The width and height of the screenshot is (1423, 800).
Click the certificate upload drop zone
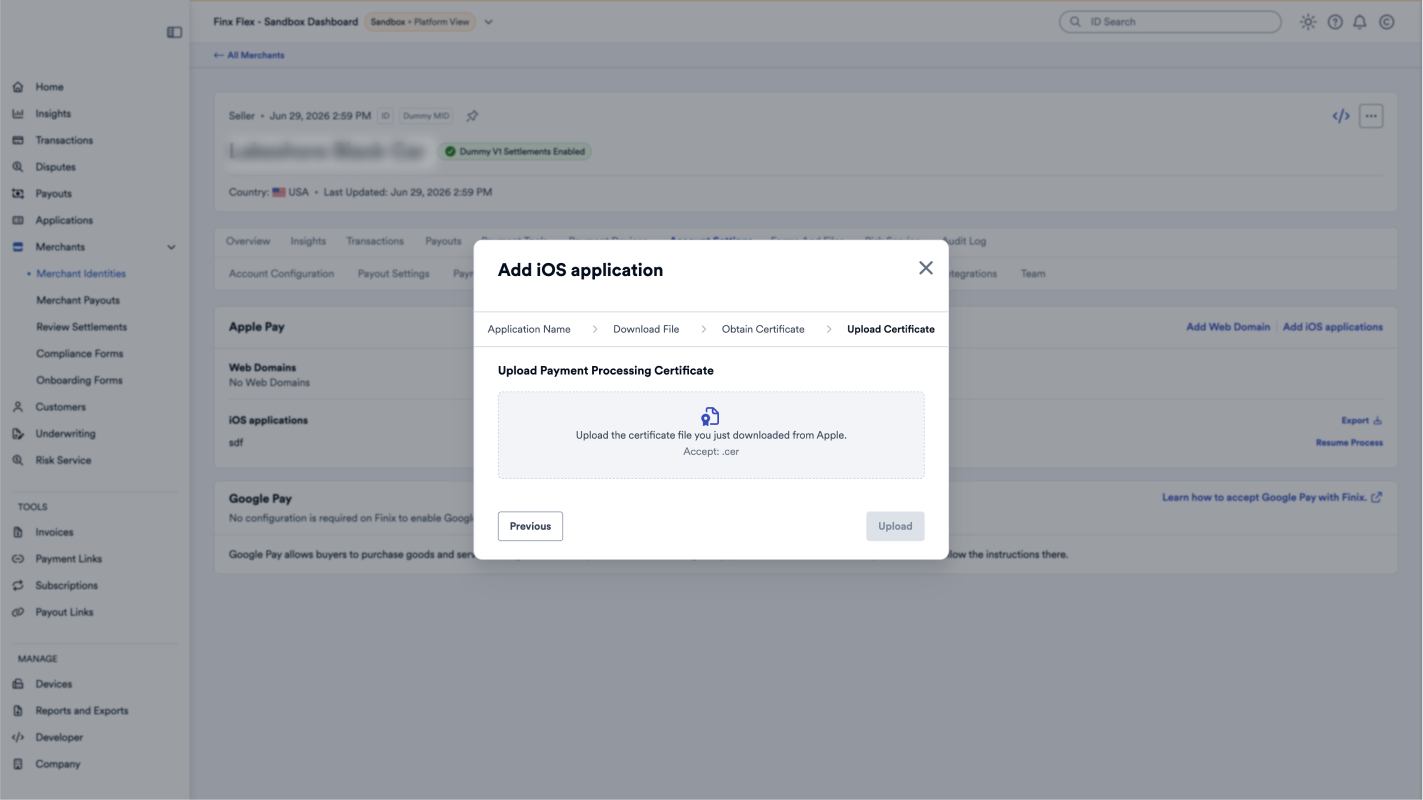pos(711,435)
